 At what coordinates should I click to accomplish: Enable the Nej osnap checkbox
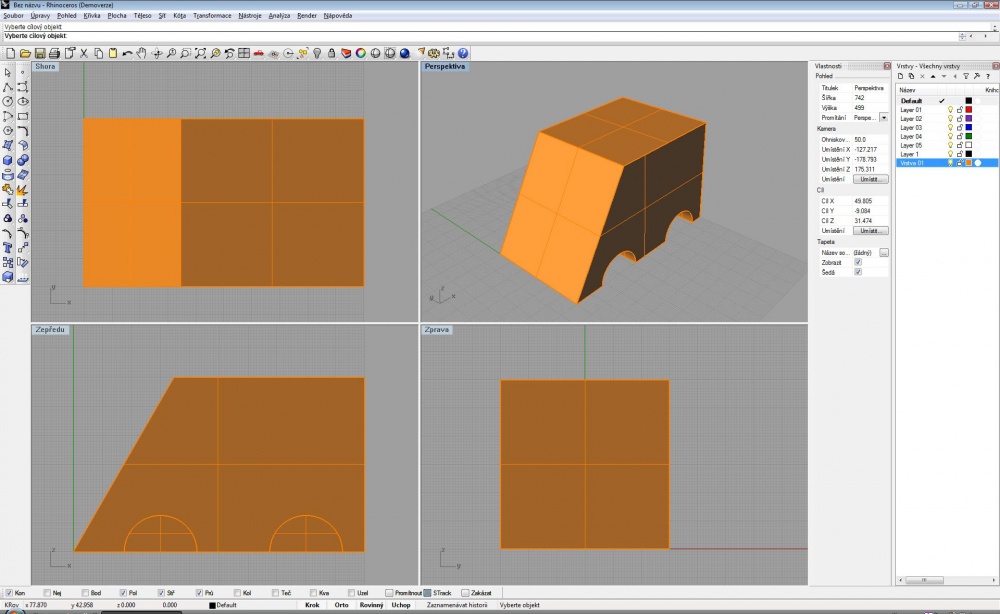[x=47, y=593]
